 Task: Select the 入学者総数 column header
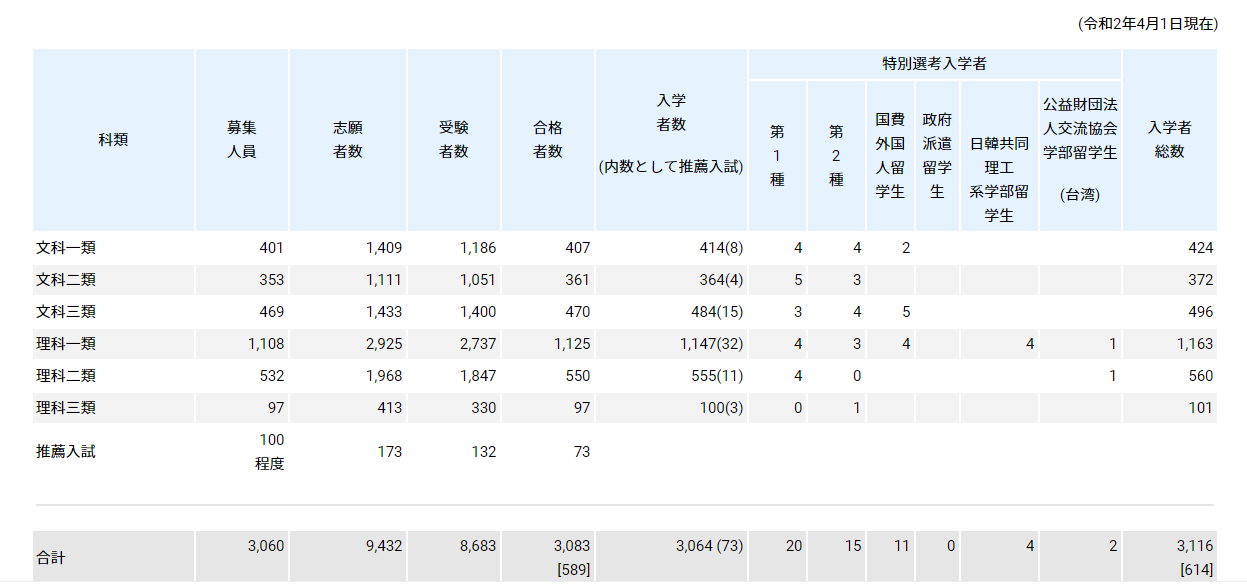(x=1170, y=140)
